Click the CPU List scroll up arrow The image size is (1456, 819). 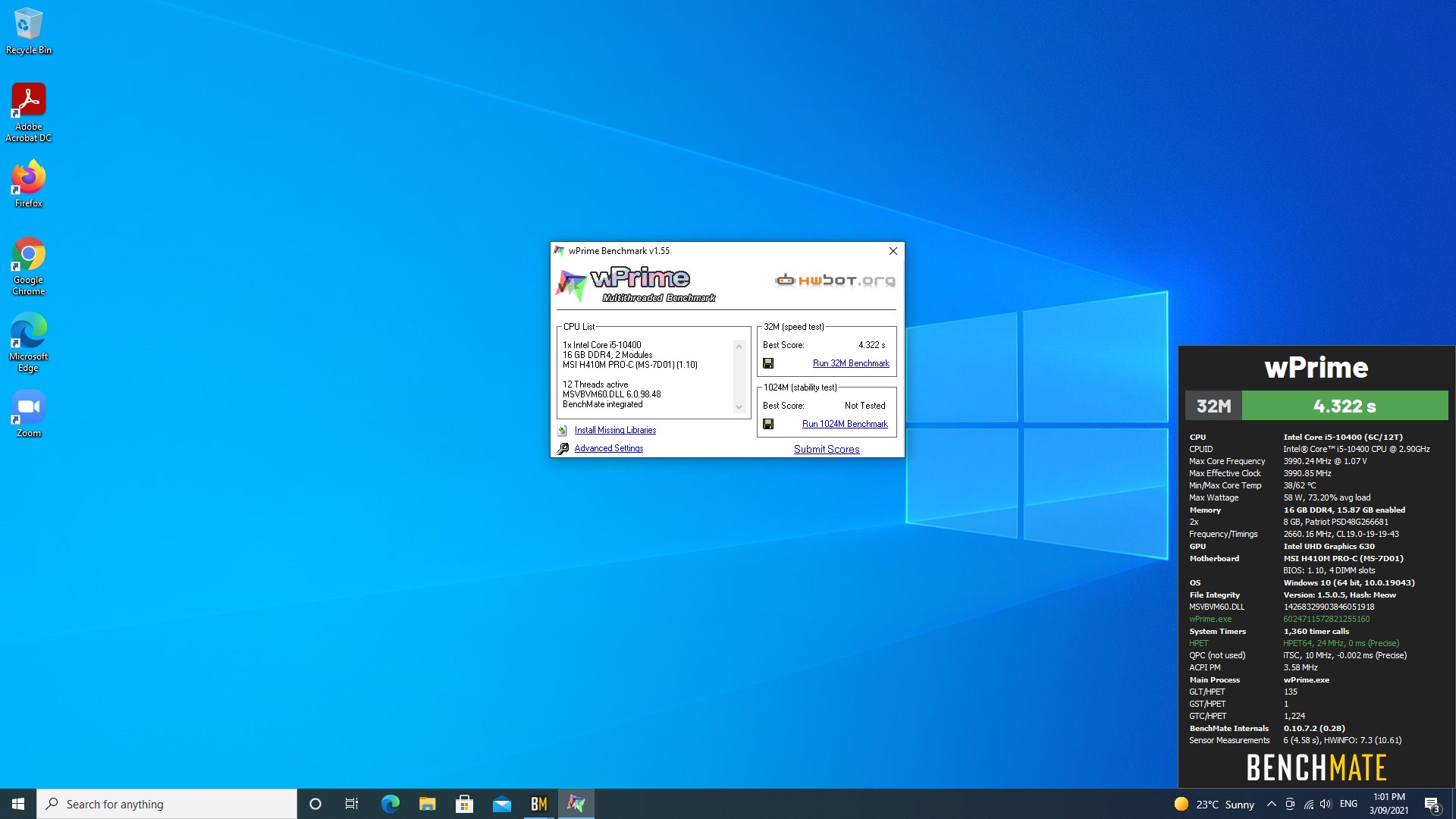point(739,346)
